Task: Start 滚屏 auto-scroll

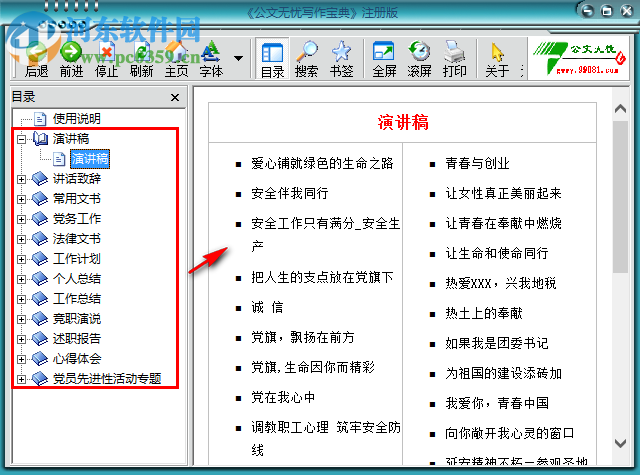Action: pyautogui.click(x=419, y=60)
